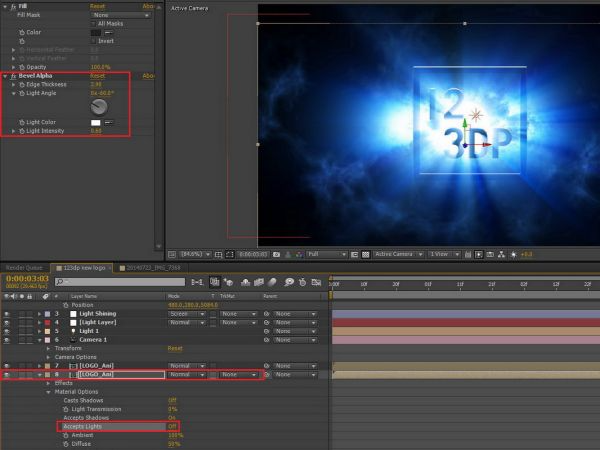Screen dimensions: 600x450
Task: Click auto-keyframe stopwatch icon in timeline
Action: pyautogui.click(x=302, y=282)
